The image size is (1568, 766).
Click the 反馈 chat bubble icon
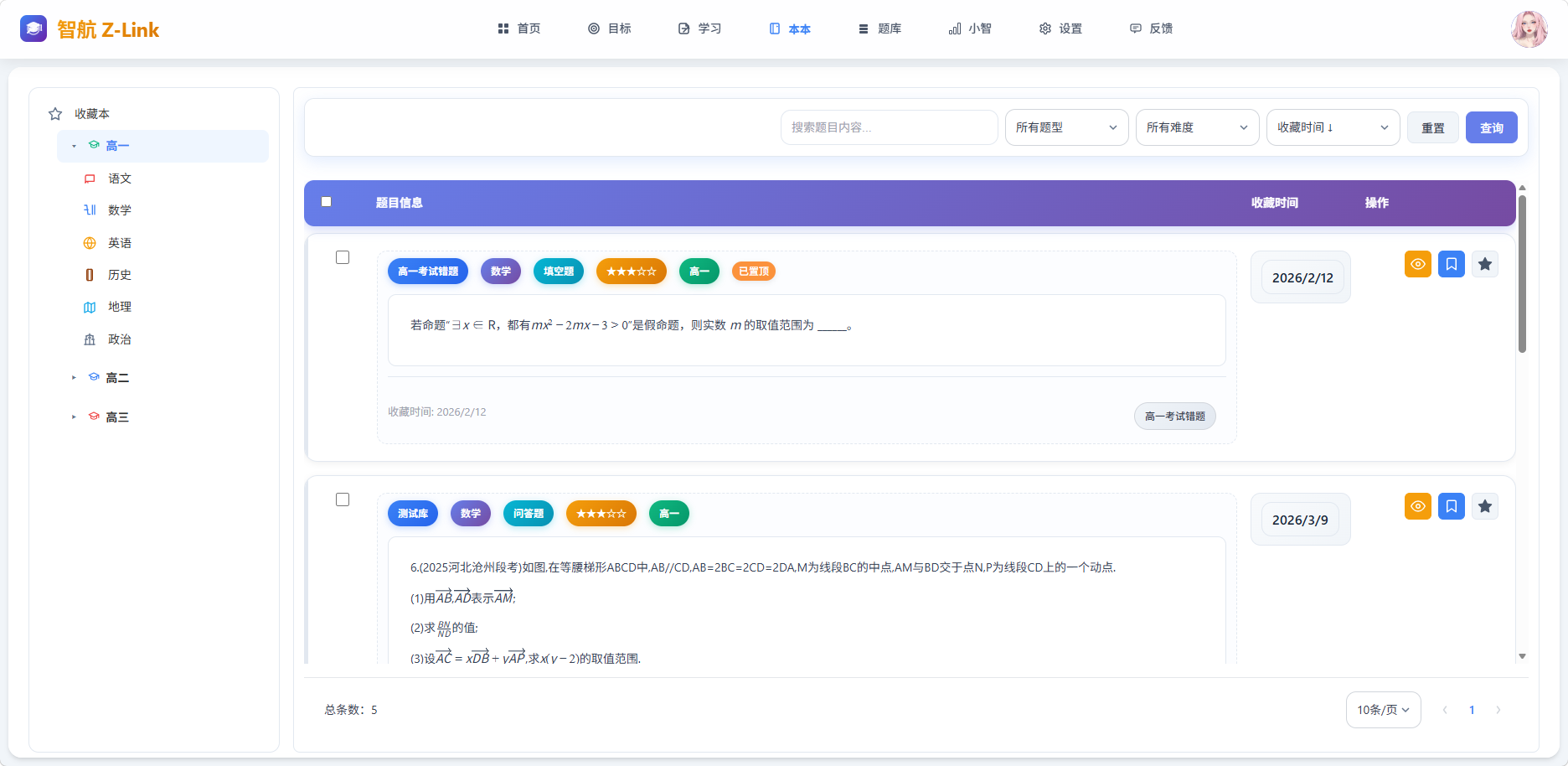(x=1136, y=28)
